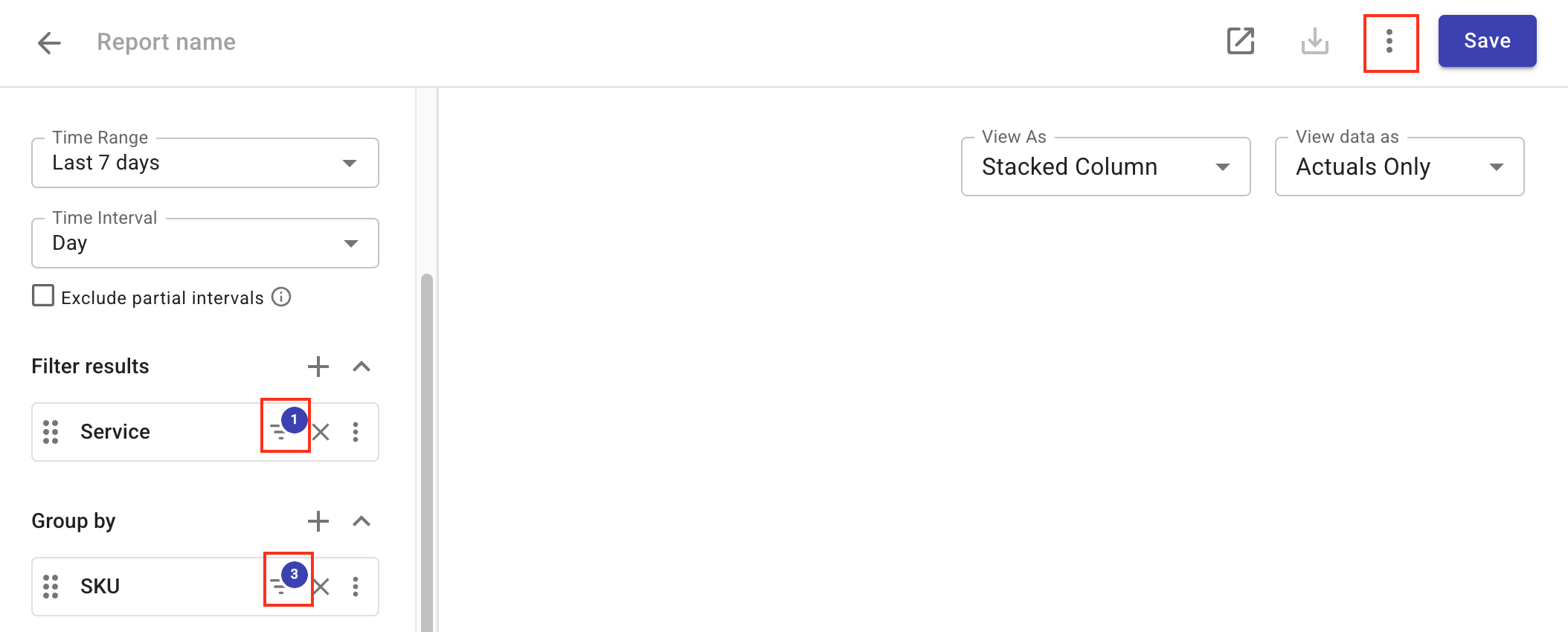Add a new Group by item
This screenshot has width=1568, height=632.
coord(318,521)
